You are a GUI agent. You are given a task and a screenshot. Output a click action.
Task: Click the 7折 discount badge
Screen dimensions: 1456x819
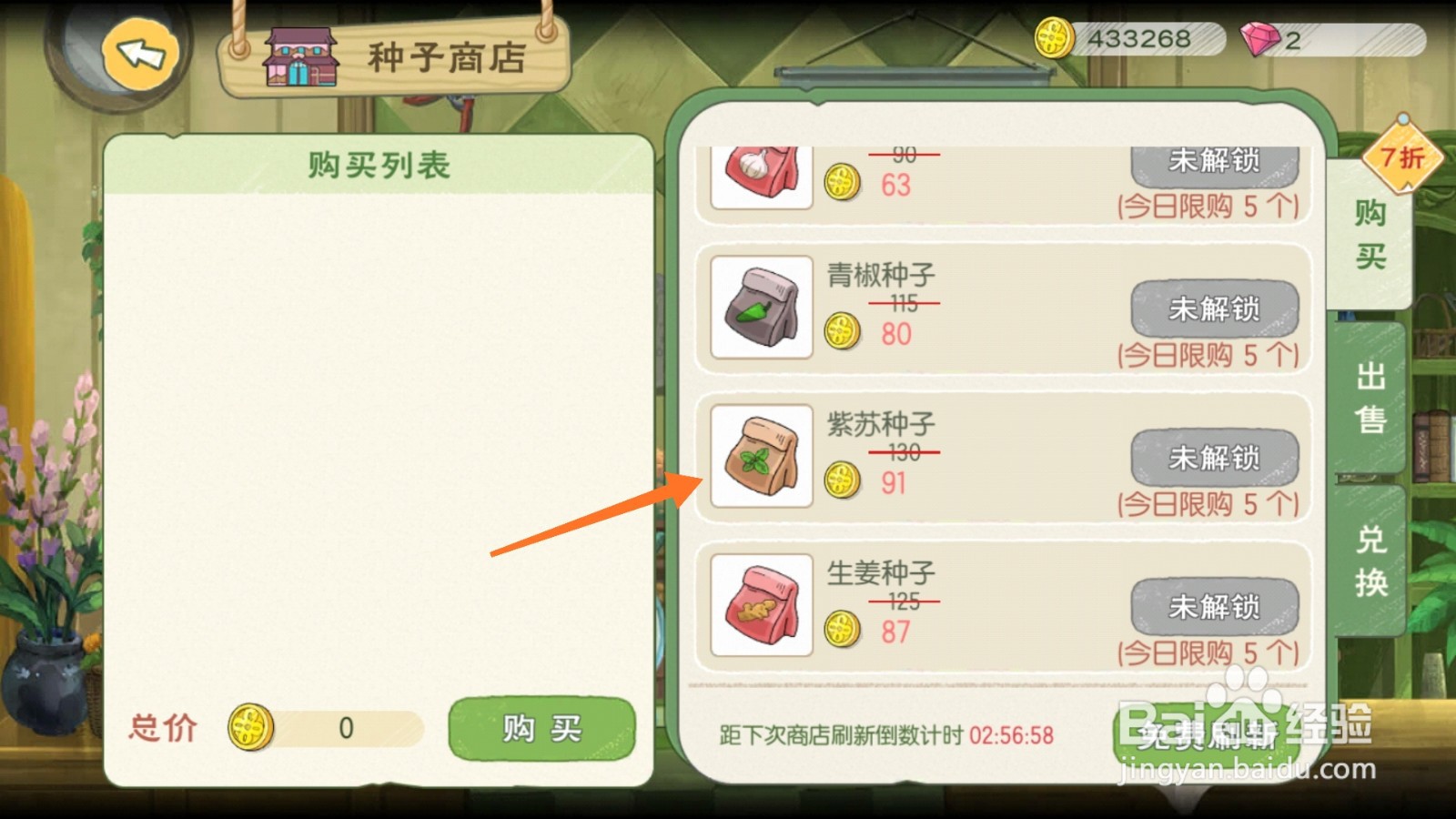[x=1402, y=157]
